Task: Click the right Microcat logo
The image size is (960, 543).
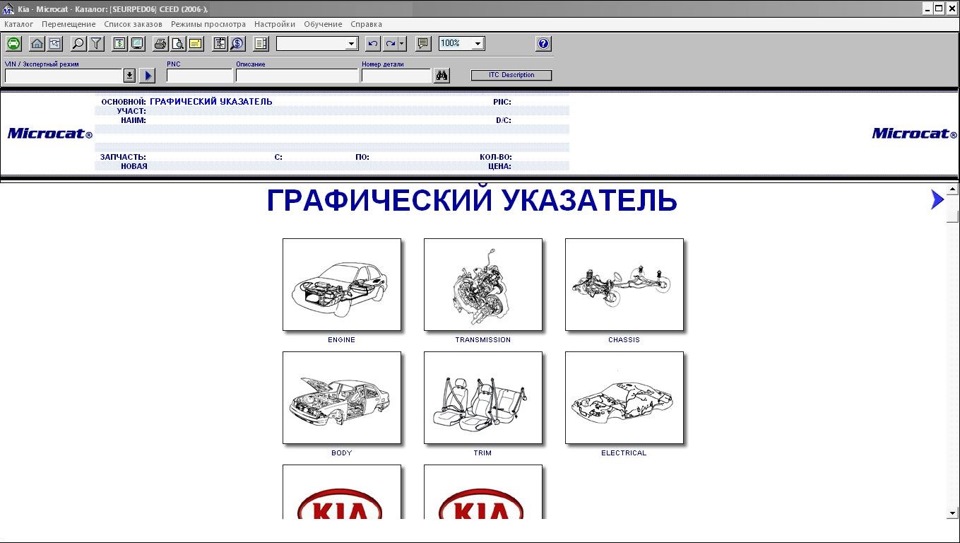Action: coord(914,133)
